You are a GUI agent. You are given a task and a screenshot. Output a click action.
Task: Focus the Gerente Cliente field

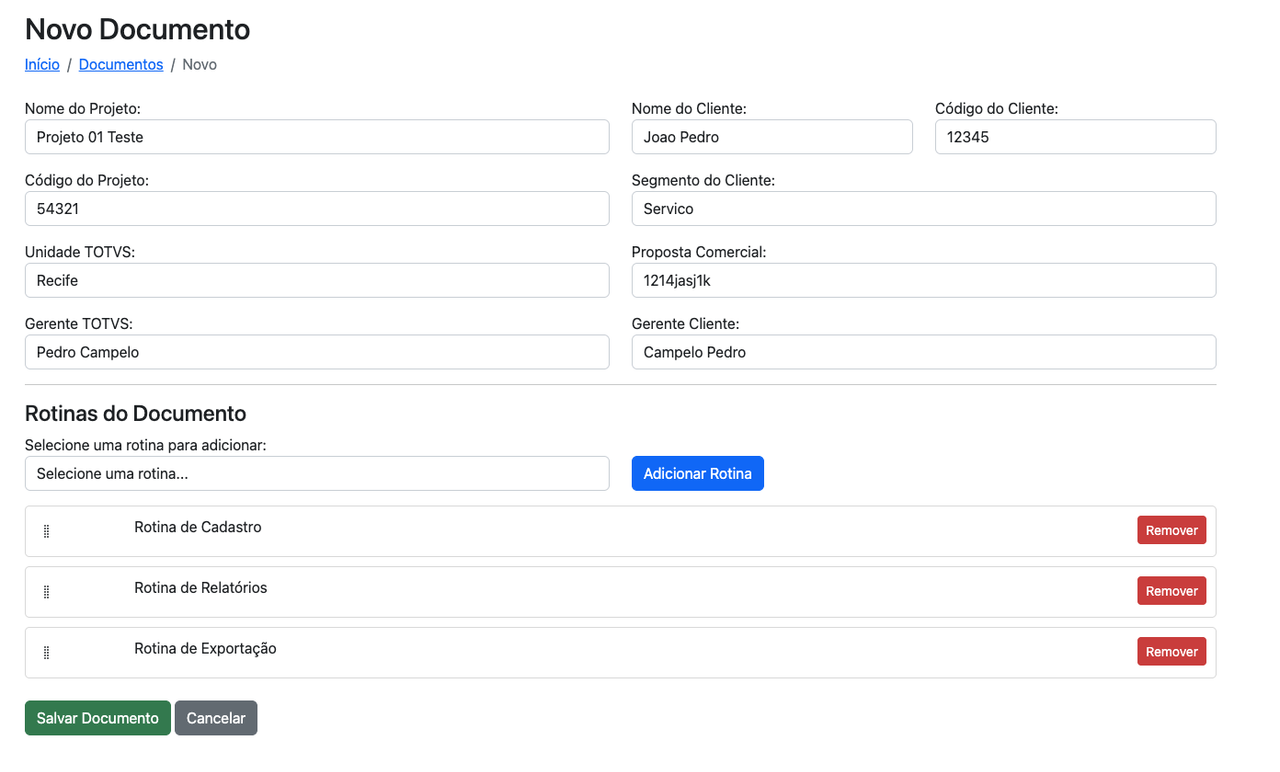pyautogui.click(x=924, y=352)
